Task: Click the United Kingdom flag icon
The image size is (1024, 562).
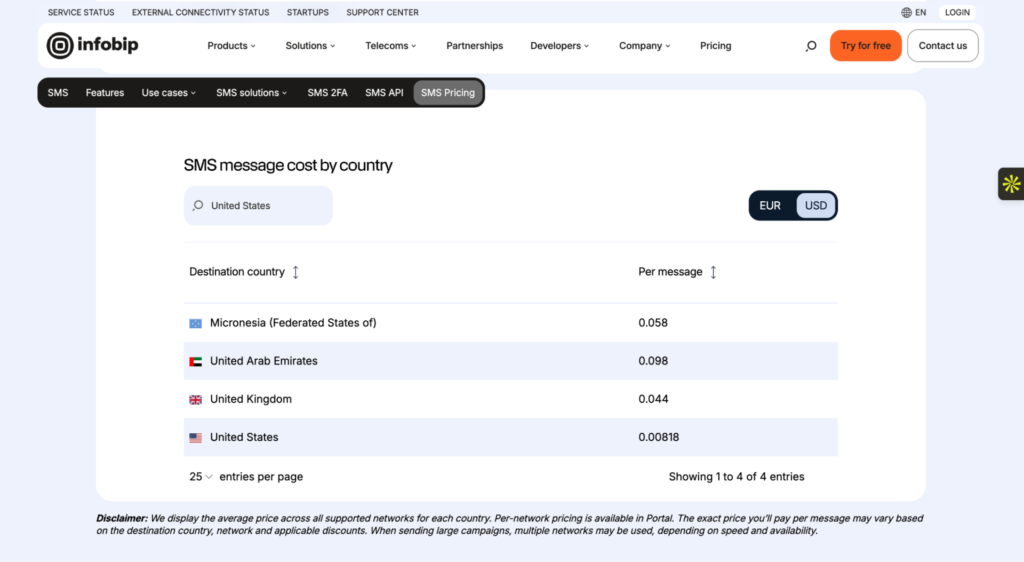Action: click(x=195, y=399)
